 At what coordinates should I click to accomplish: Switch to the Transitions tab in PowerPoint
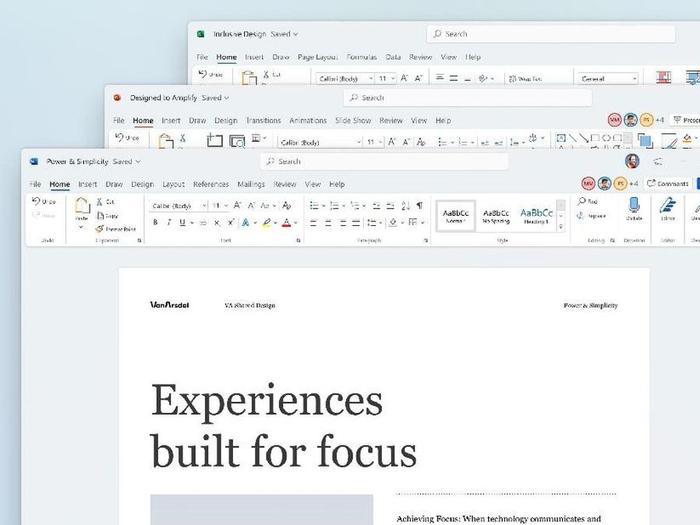click(263, 121)
